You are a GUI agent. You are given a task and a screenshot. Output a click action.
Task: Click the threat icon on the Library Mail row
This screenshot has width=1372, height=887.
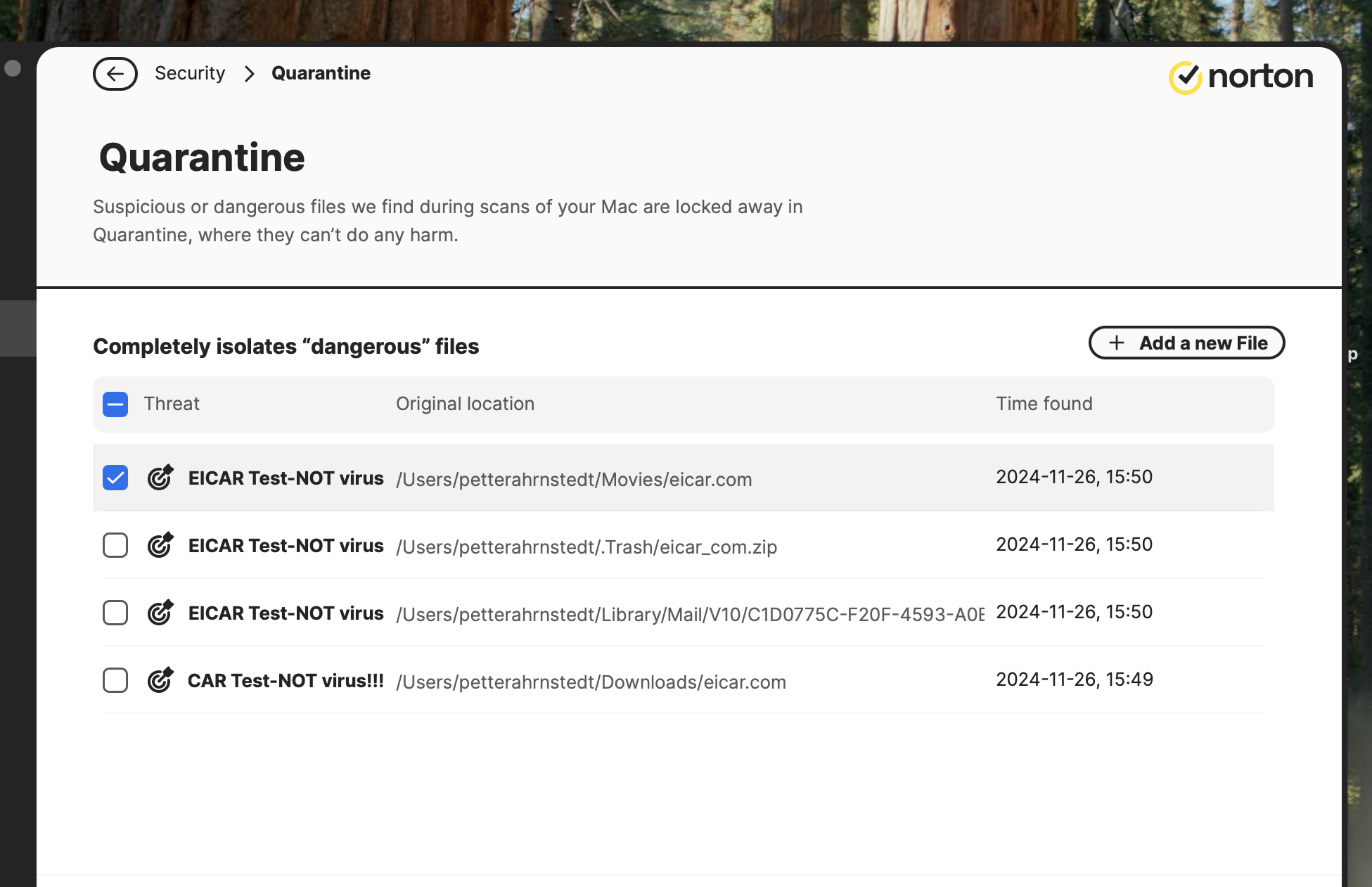(159, 613)
